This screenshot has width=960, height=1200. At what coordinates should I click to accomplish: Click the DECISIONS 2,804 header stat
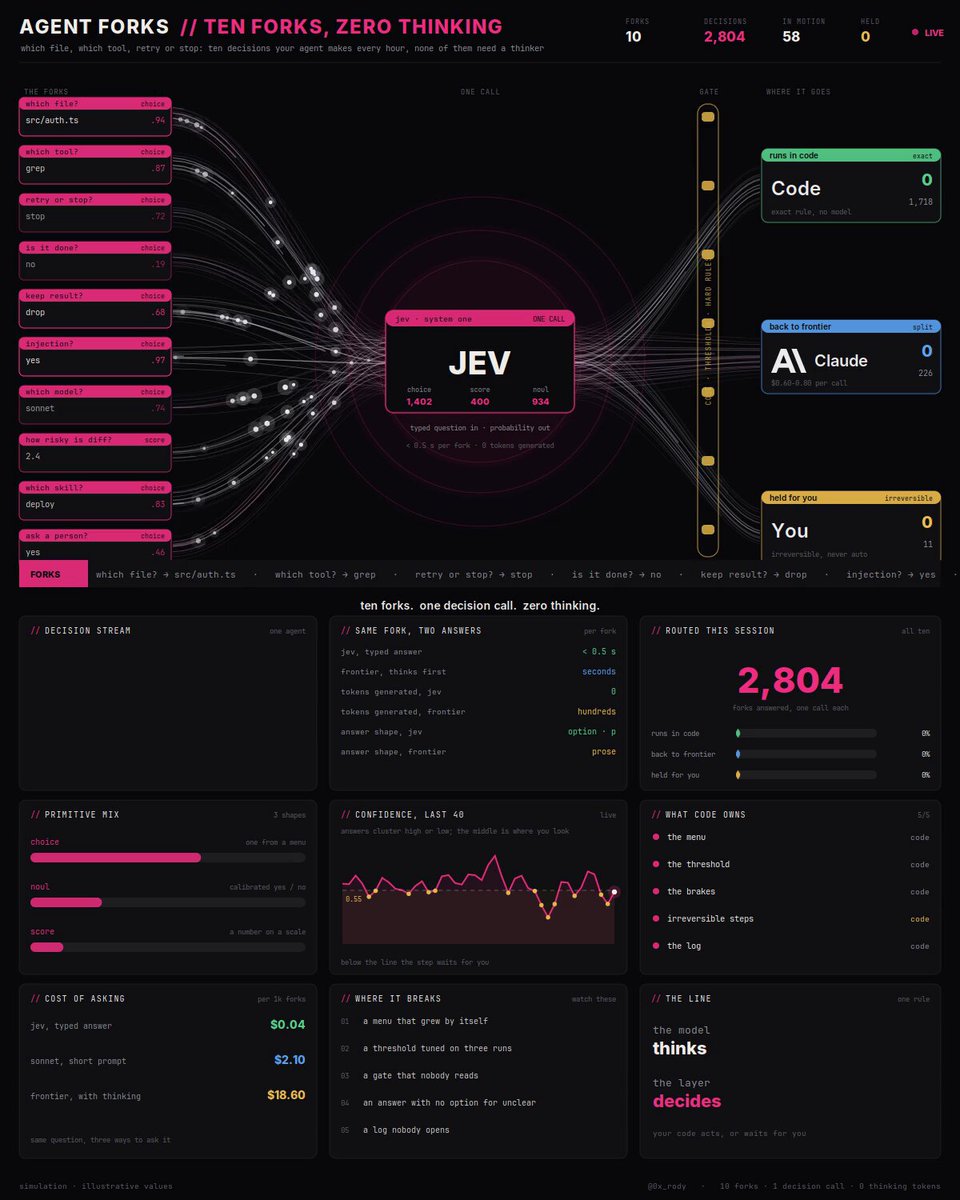[x=725, y=32]
